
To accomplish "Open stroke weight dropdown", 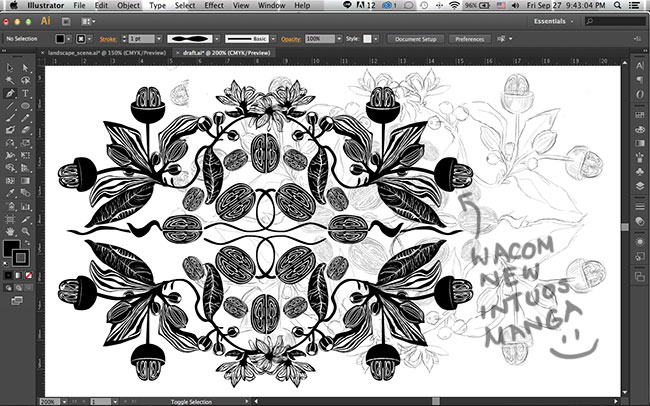I will (x=159, y=39).
